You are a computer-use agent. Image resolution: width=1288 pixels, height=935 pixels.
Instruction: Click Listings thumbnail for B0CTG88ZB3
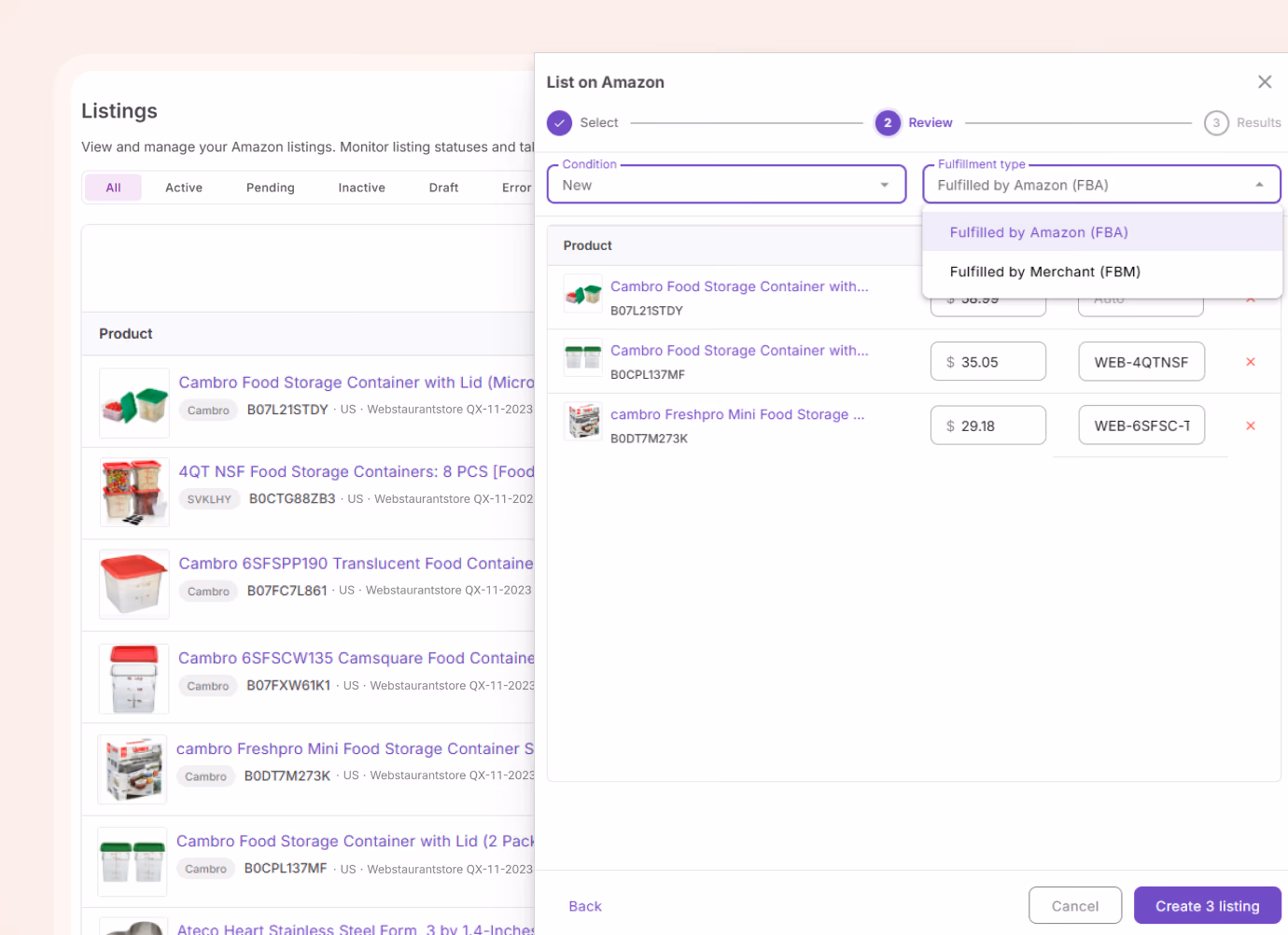134,493
